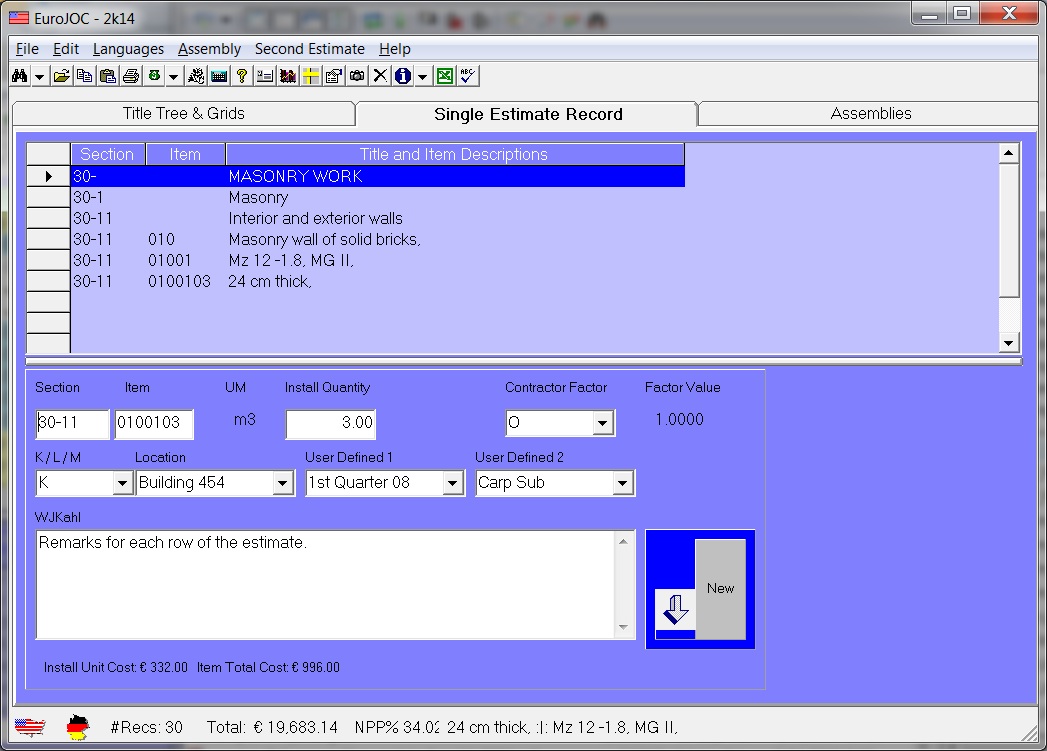Click the blue down-arrow save icon

(x=675, y=609)
